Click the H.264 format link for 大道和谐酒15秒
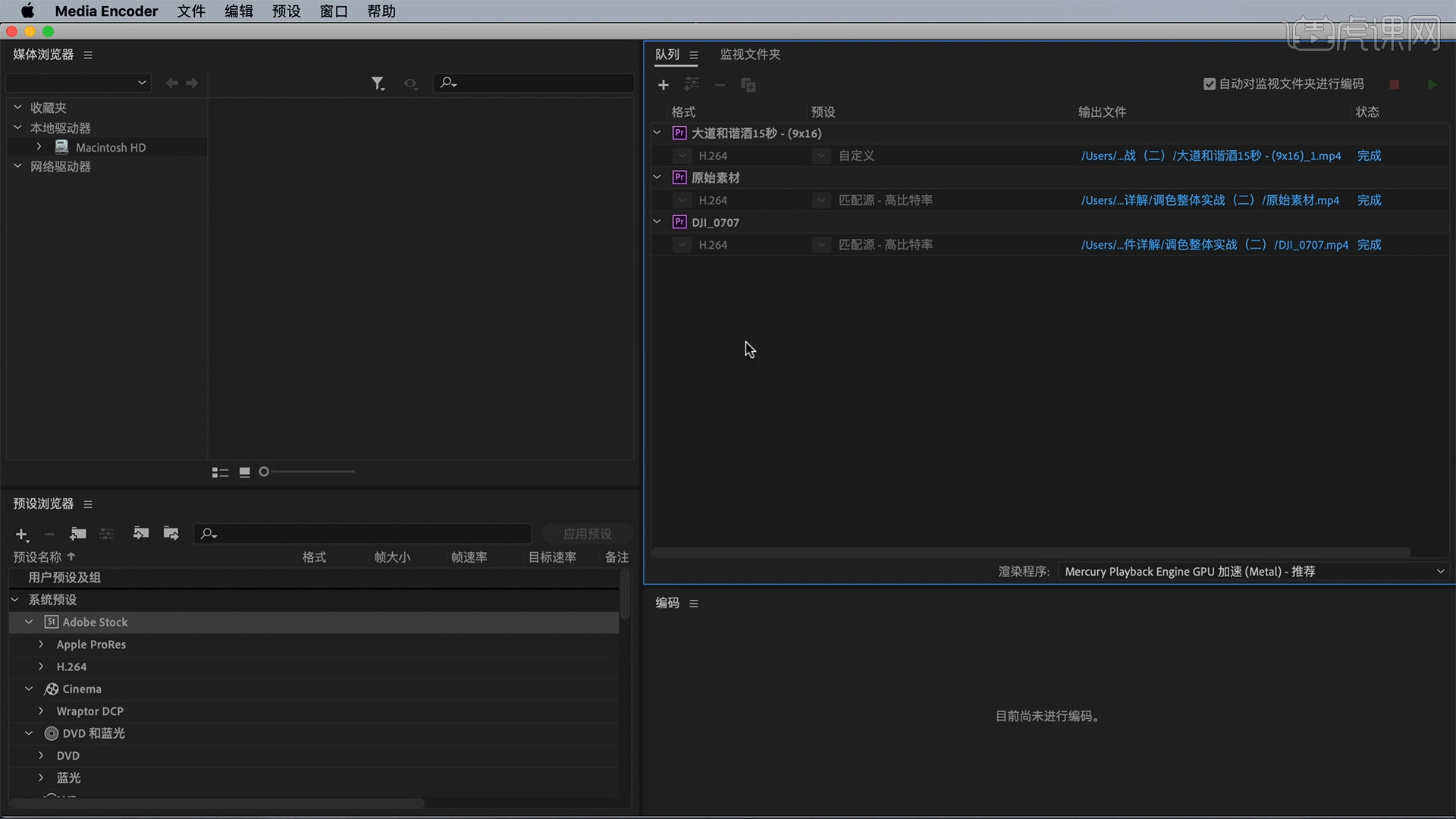Screen dimensions: 1456x819 click(713, 155)
